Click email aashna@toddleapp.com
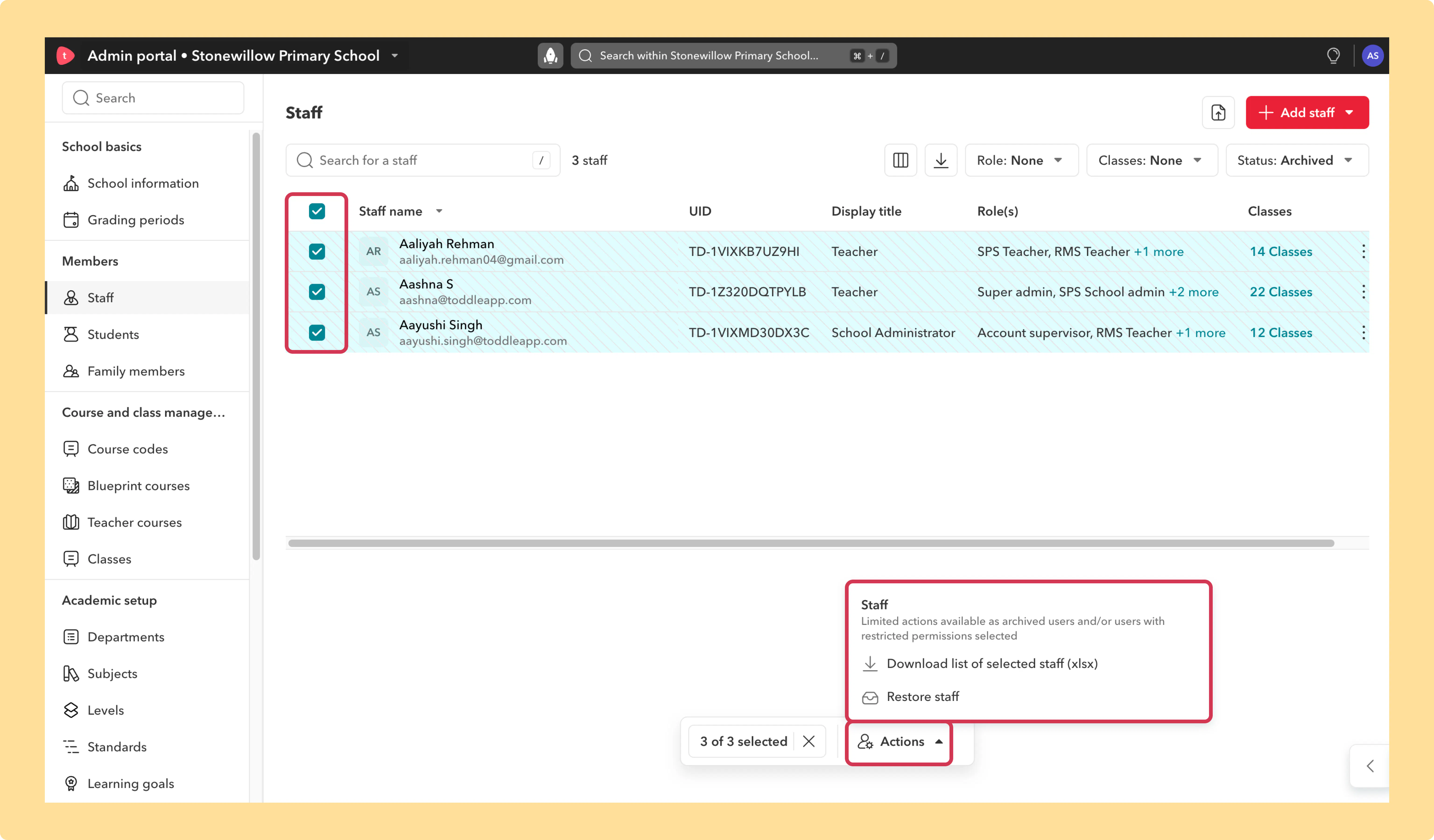 pyautogui.click(x=465, y=300)
